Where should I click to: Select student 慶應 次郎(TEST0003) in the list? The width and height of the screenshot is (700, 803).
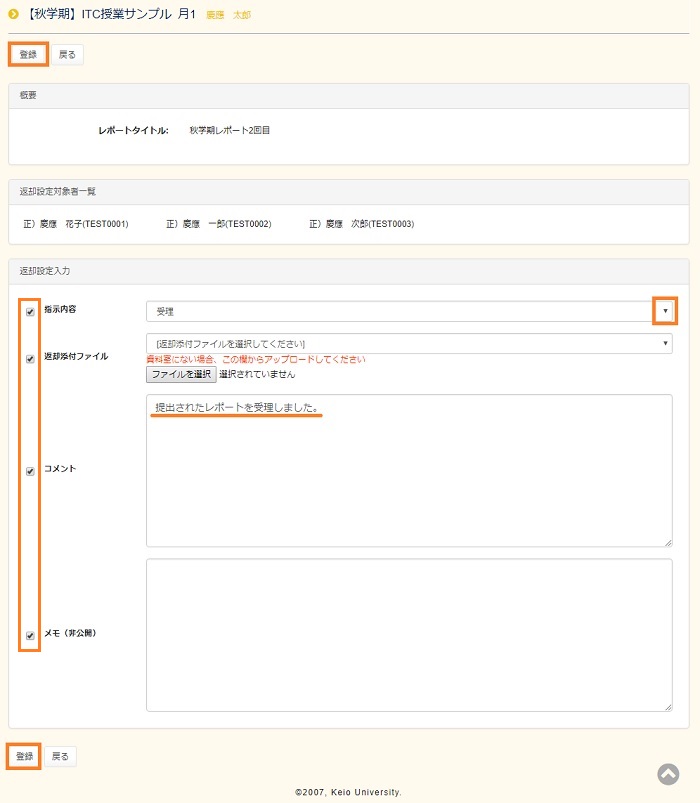tap(361, 224)
